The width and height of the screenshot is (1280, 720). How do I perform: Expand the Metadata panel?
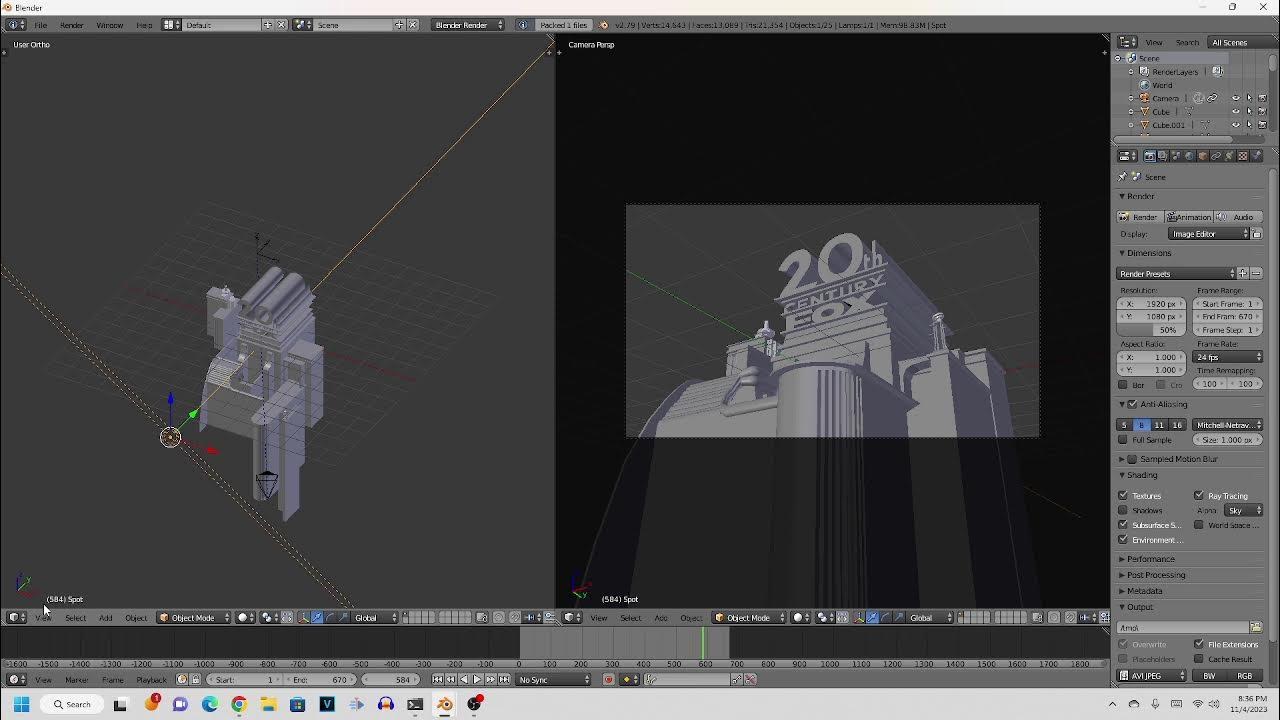coord(1144,591)
